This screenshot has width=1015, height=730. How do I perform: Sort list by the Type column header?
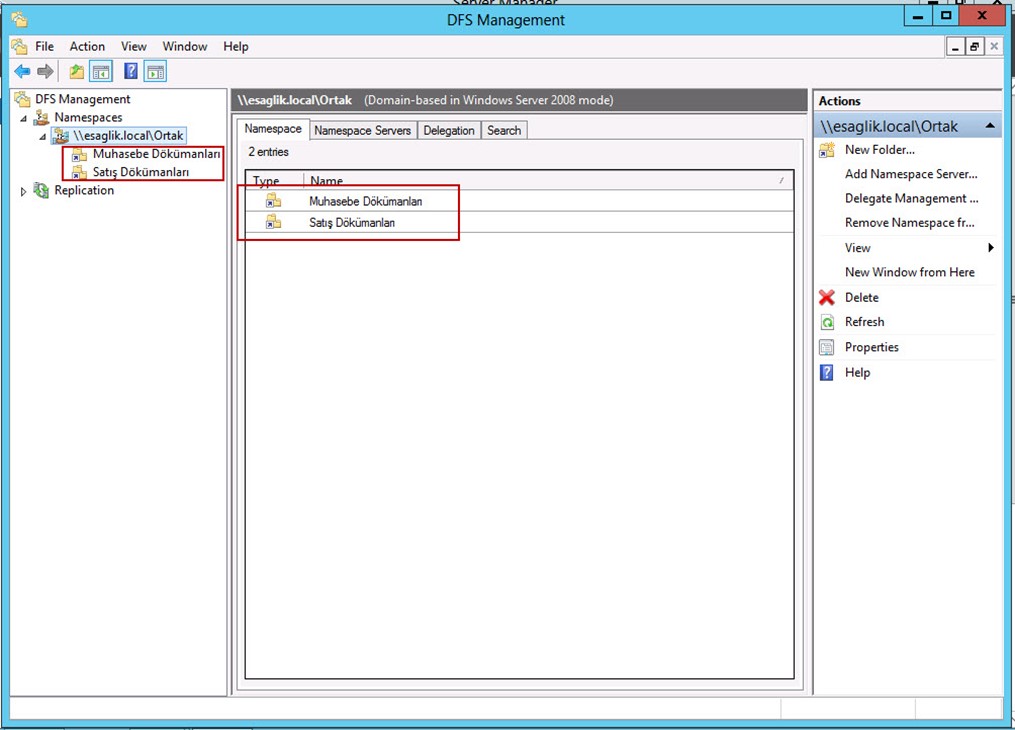point(274,181)
